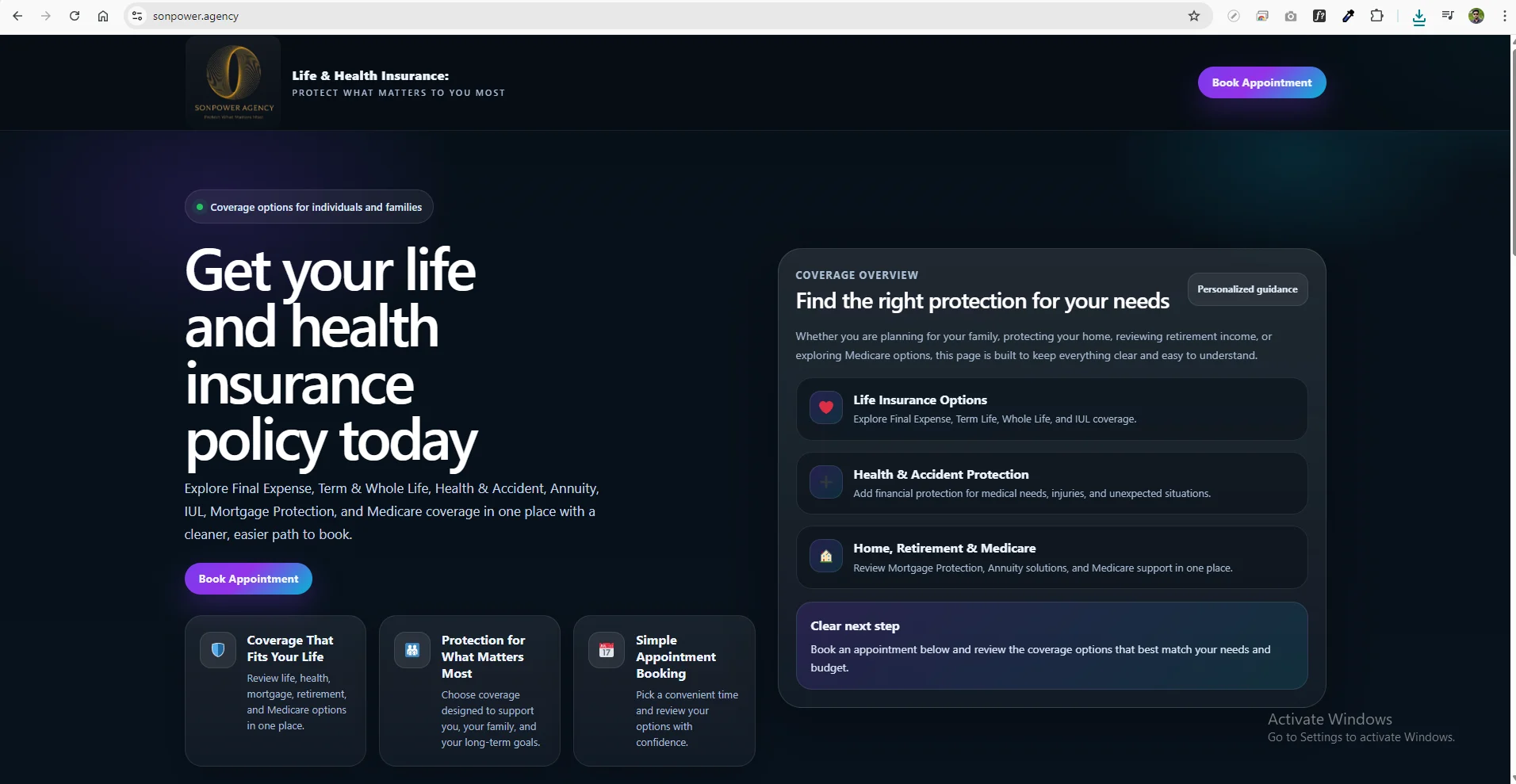Click the page vertical scrollbar
The width and height of the screenshot is (1516, 784).
[1513, 152]
